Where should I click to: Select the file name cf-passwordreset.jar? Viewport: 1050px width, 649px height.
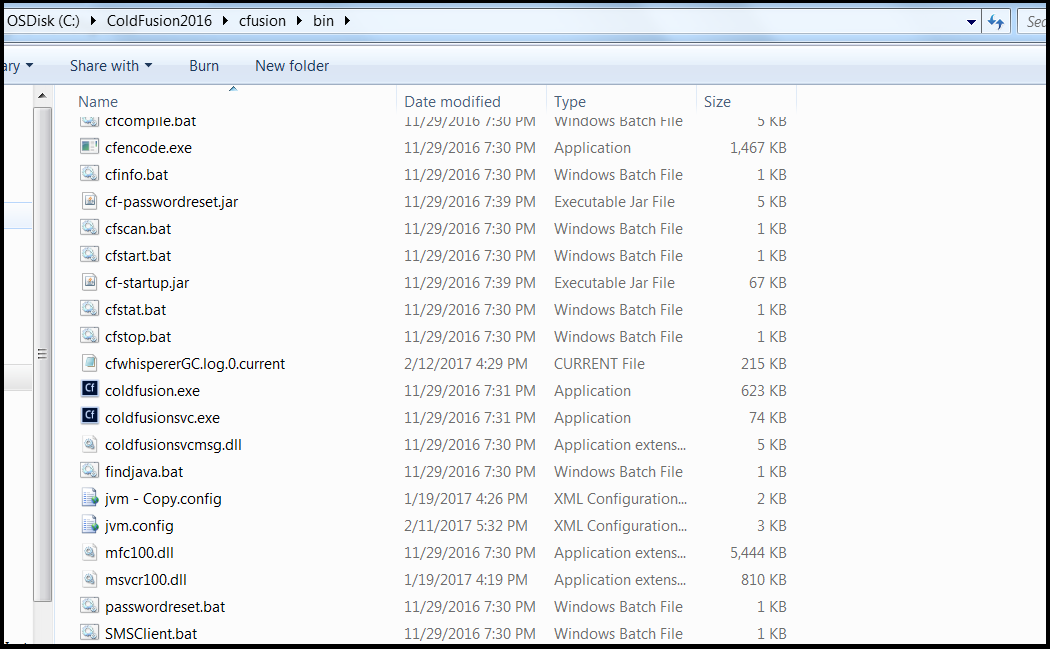click(171, 202)
